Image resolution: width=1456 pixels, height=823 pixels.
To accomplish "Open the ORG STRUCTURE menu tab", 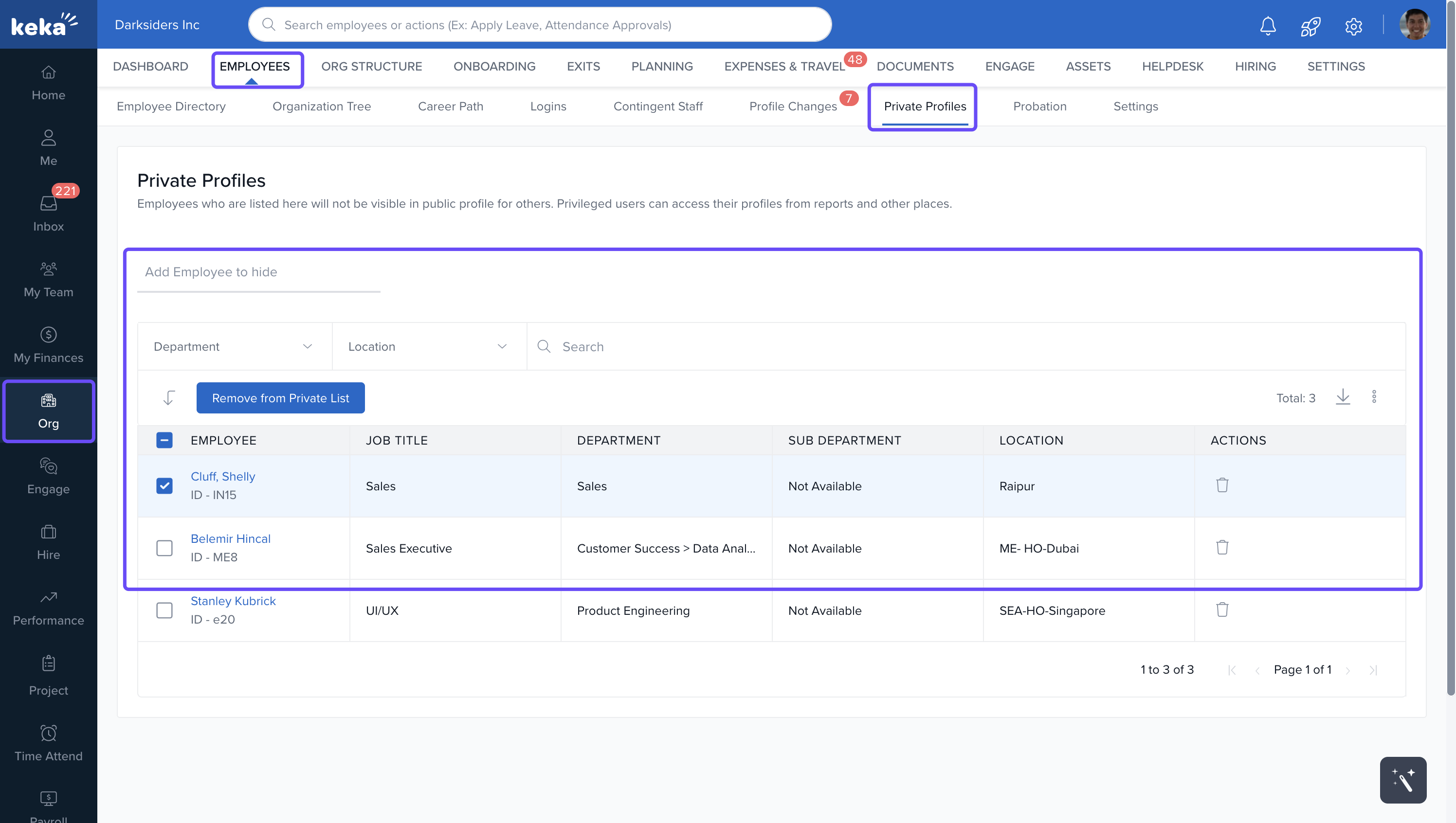I will pos(371,66).
